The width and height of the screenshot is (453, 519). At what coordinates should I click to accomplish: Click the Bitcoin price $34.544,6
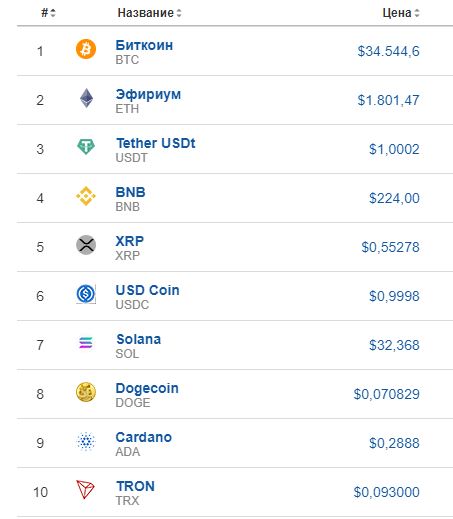pyautogui.click(x=388, y=51)
